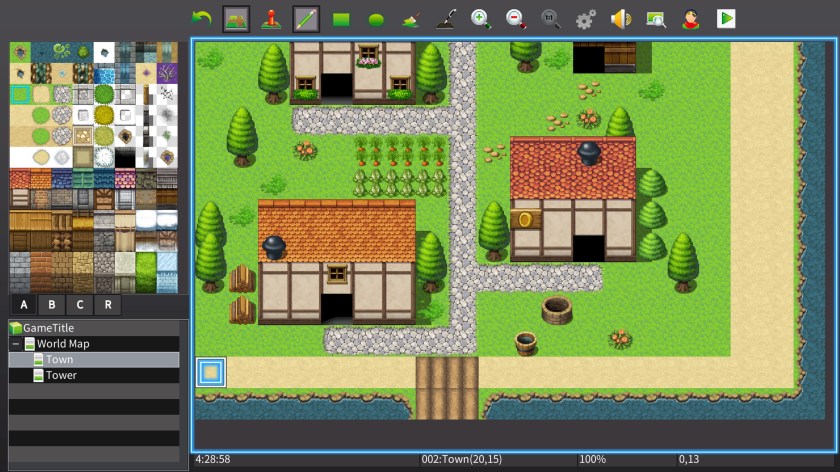This screenshot has height=472, width=840.
Task: Switch to tileset tab B
Action: pos(52,304)
